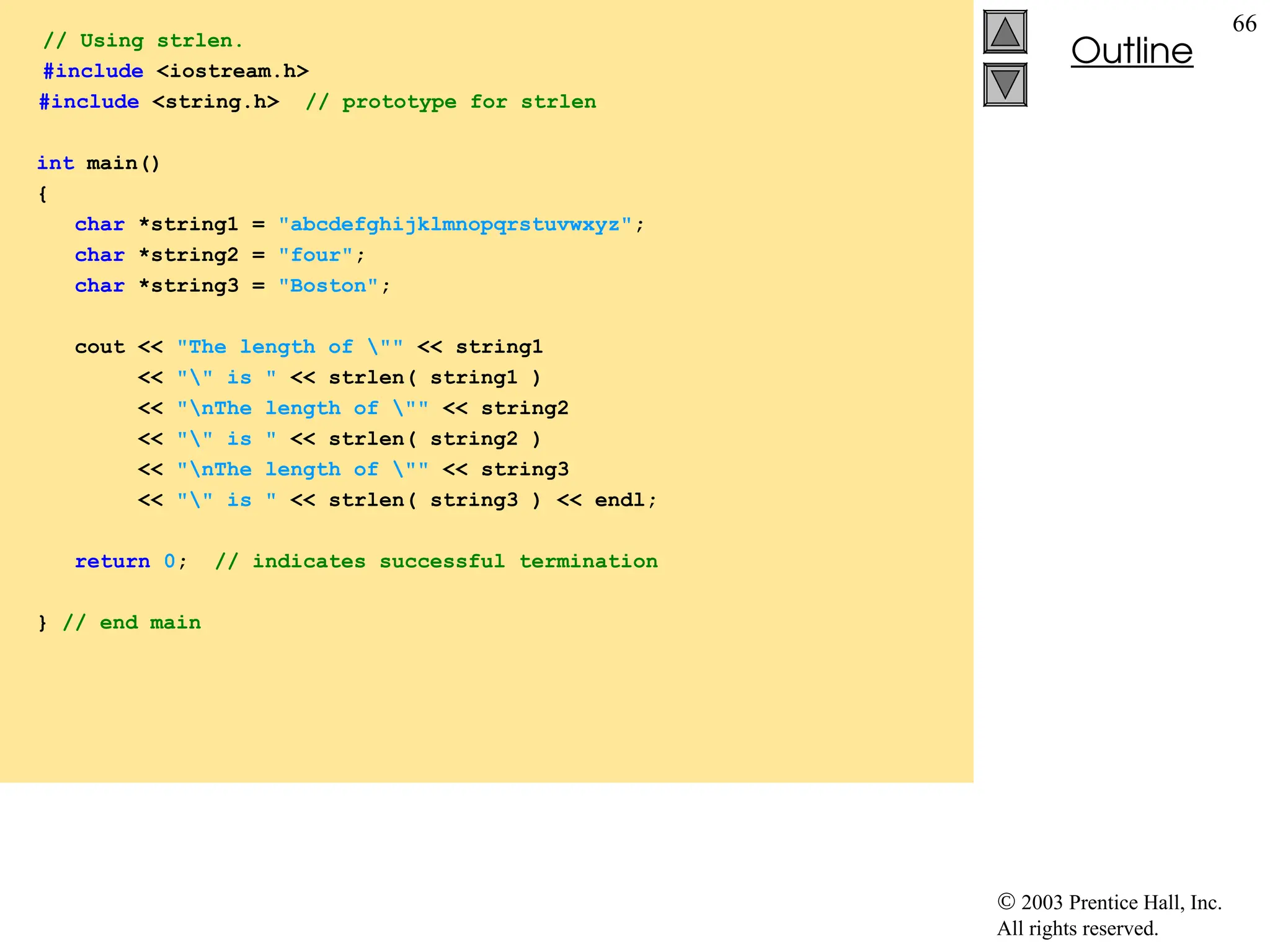Click the up arrow navigation button
The width and height of the screenshot is (1270, 952).
[1005, 32]
